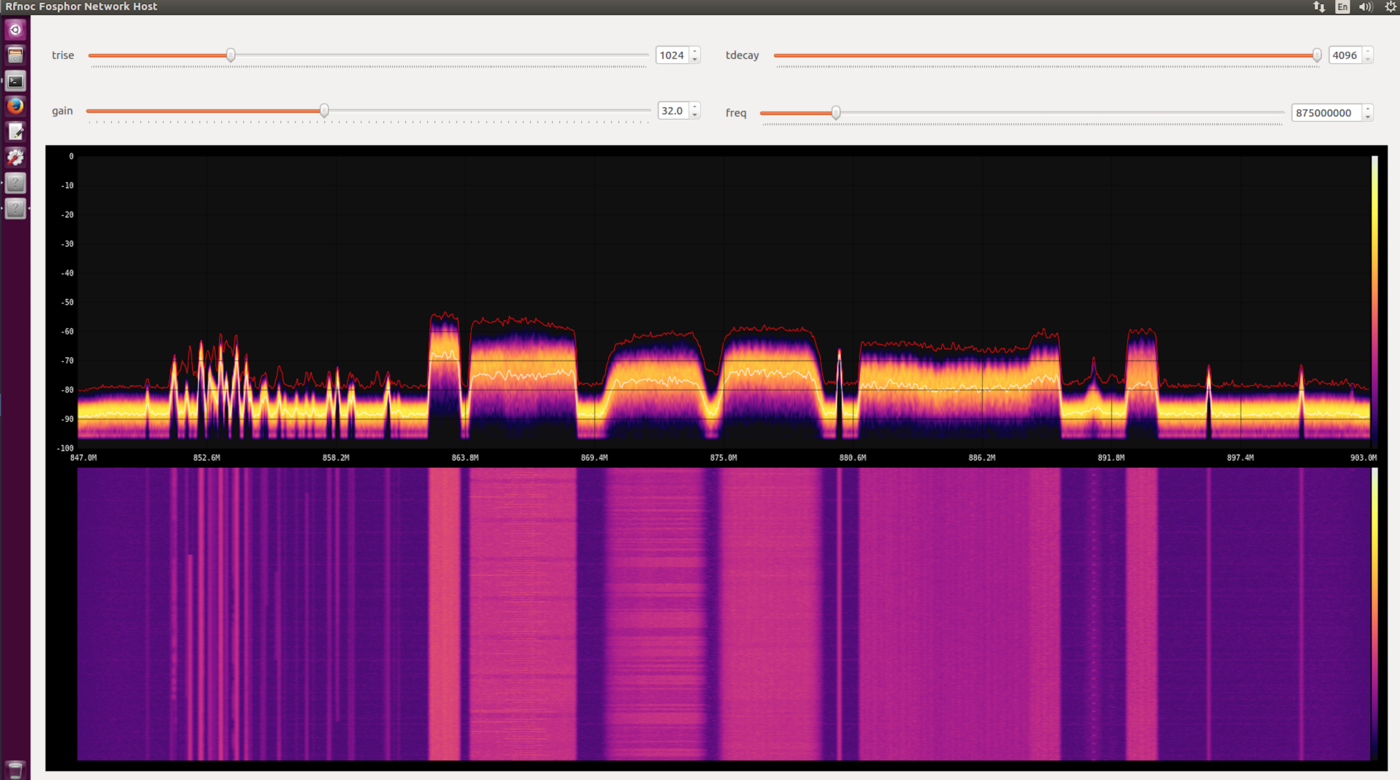Open the session gear menu

[1390, 6]
